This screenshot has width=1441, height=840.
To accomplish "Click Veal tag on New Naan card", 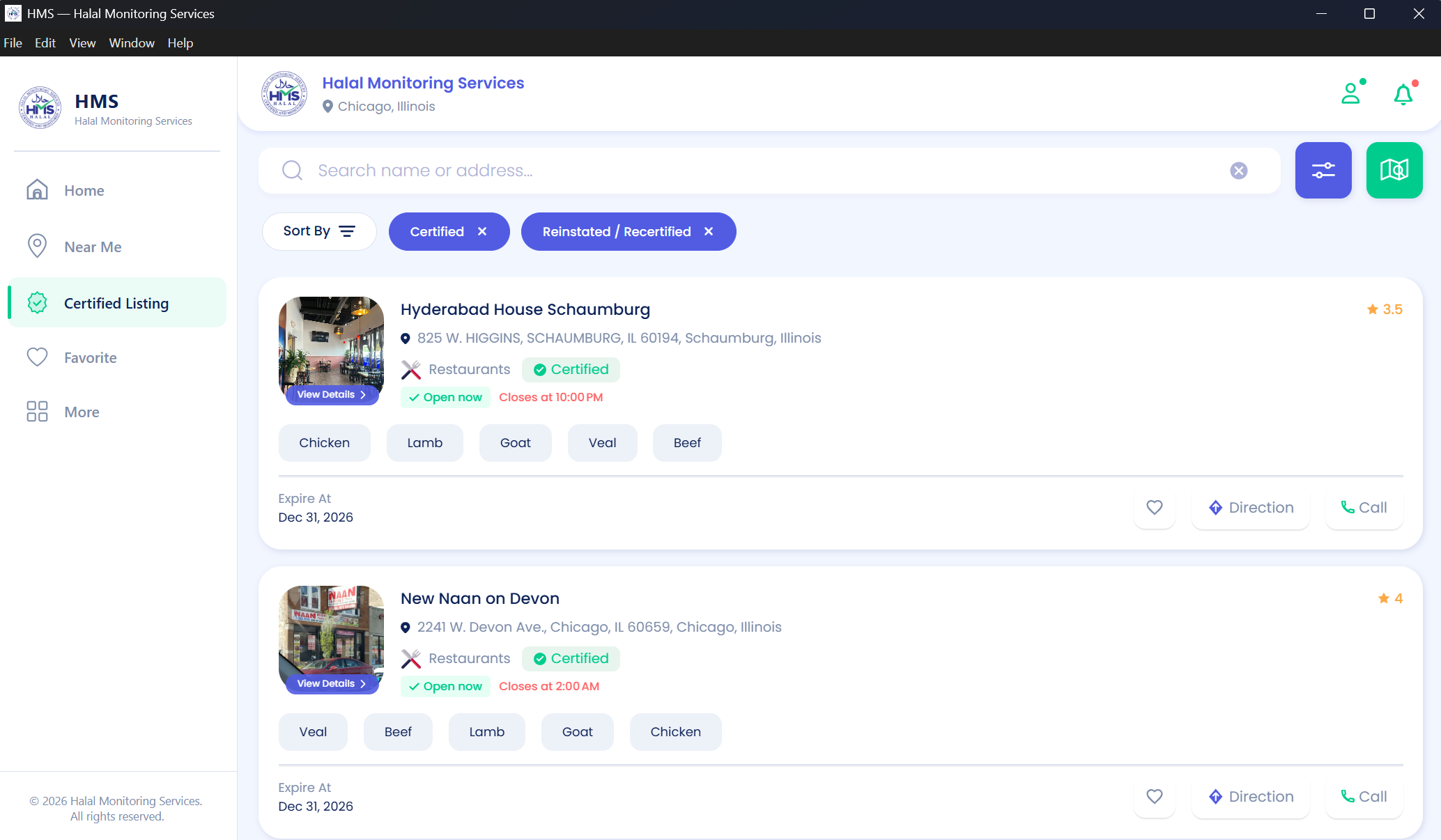I will pos(313,732).
